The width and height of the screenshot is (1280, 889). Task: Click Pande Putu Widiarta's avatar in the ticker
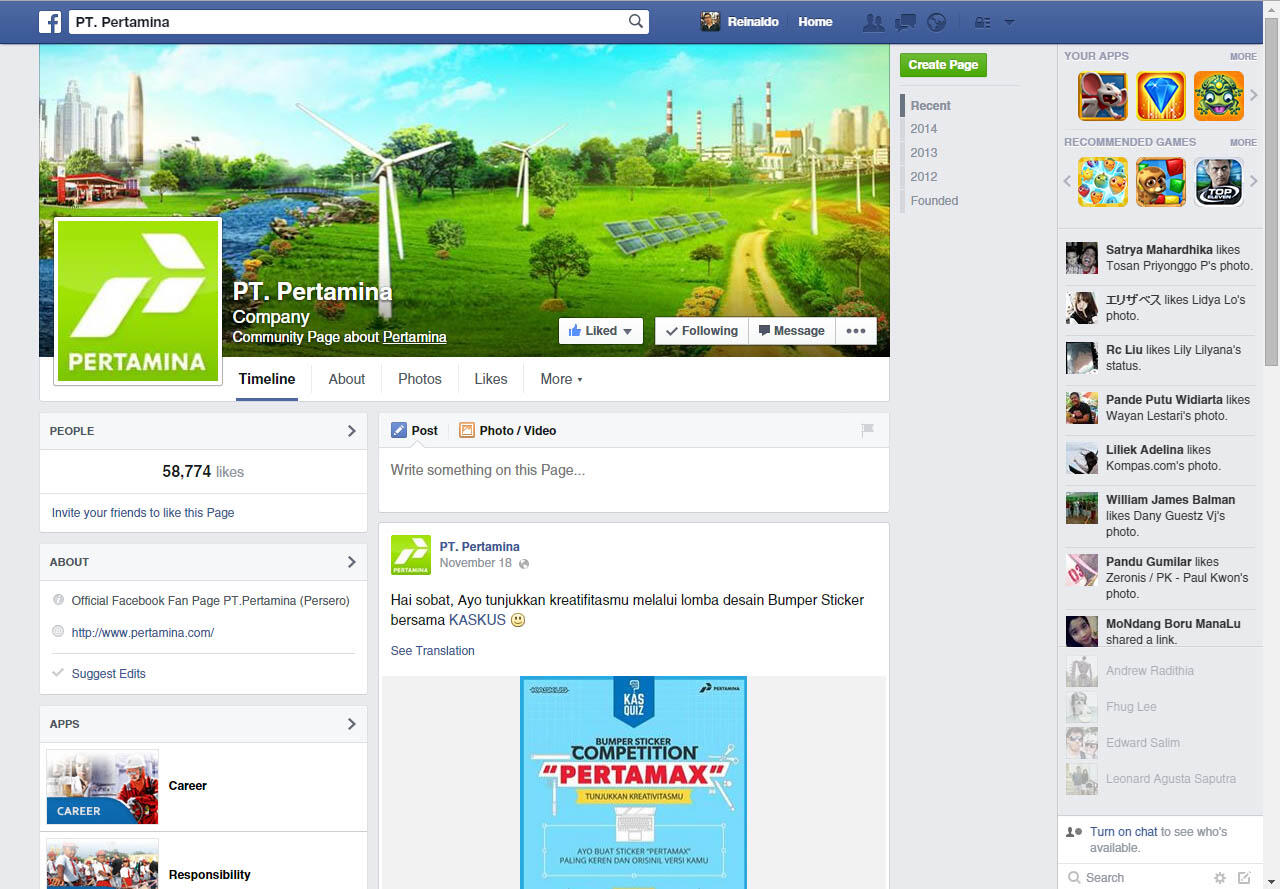pyautogui.click(x=1082, y=408)
